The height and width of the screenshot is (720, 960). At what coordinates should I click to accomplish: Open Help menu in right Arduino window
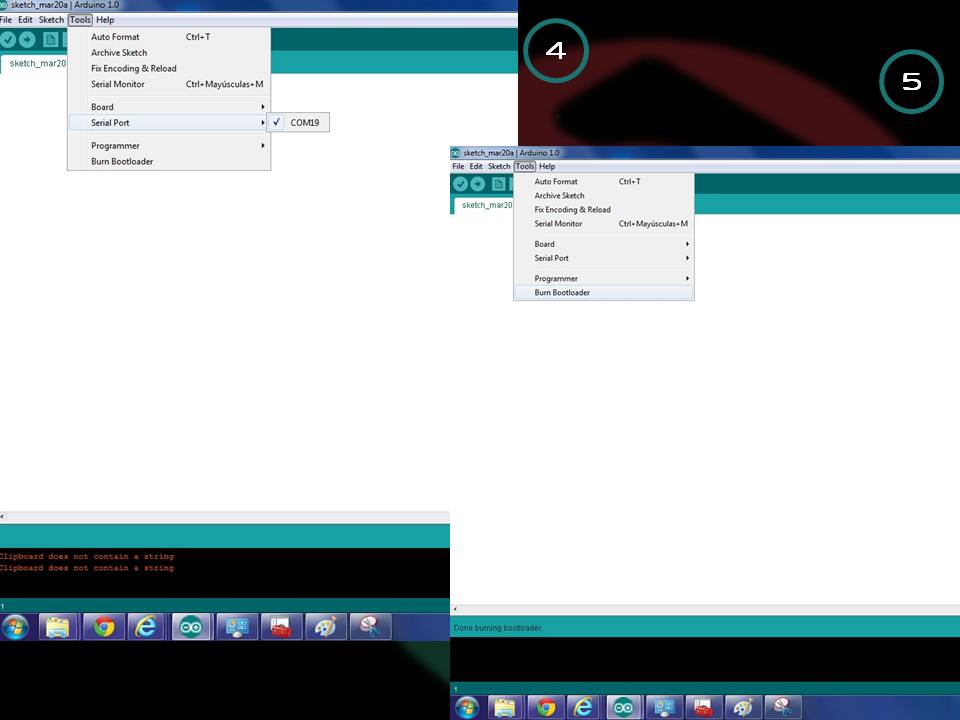(547, 167)
